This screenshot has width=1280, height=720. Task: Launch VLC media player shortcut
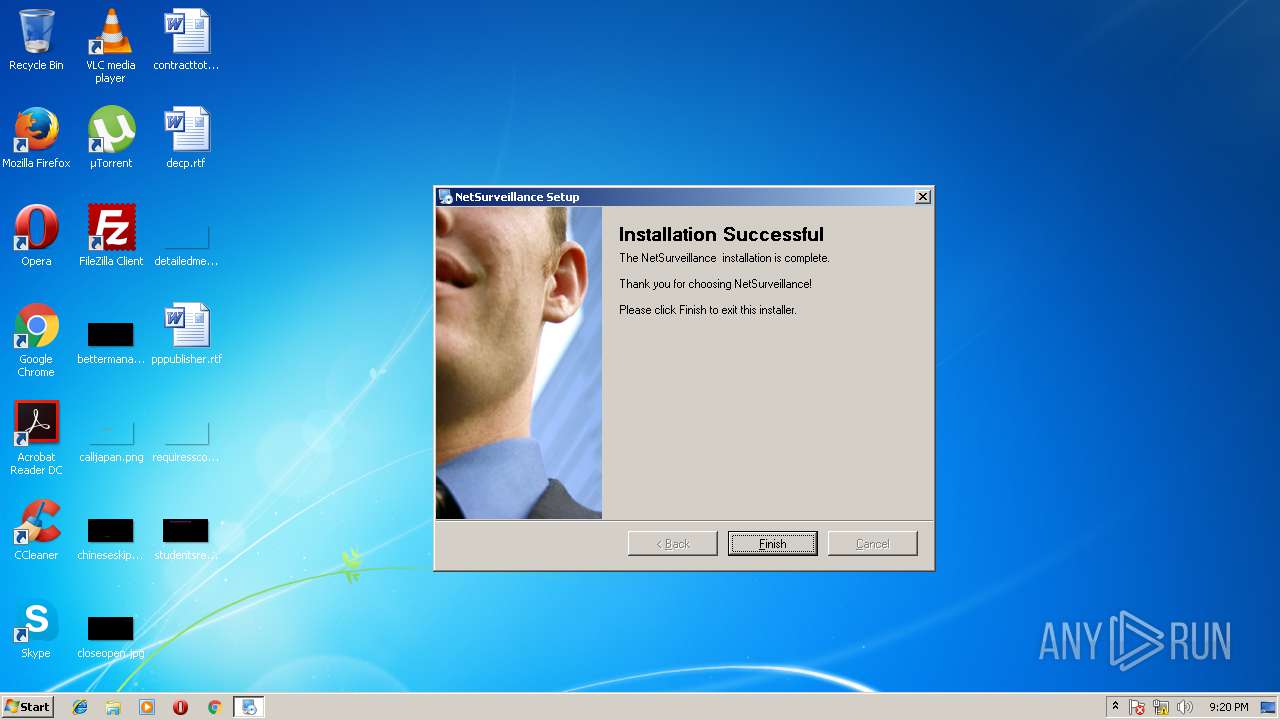click(111, 46)
